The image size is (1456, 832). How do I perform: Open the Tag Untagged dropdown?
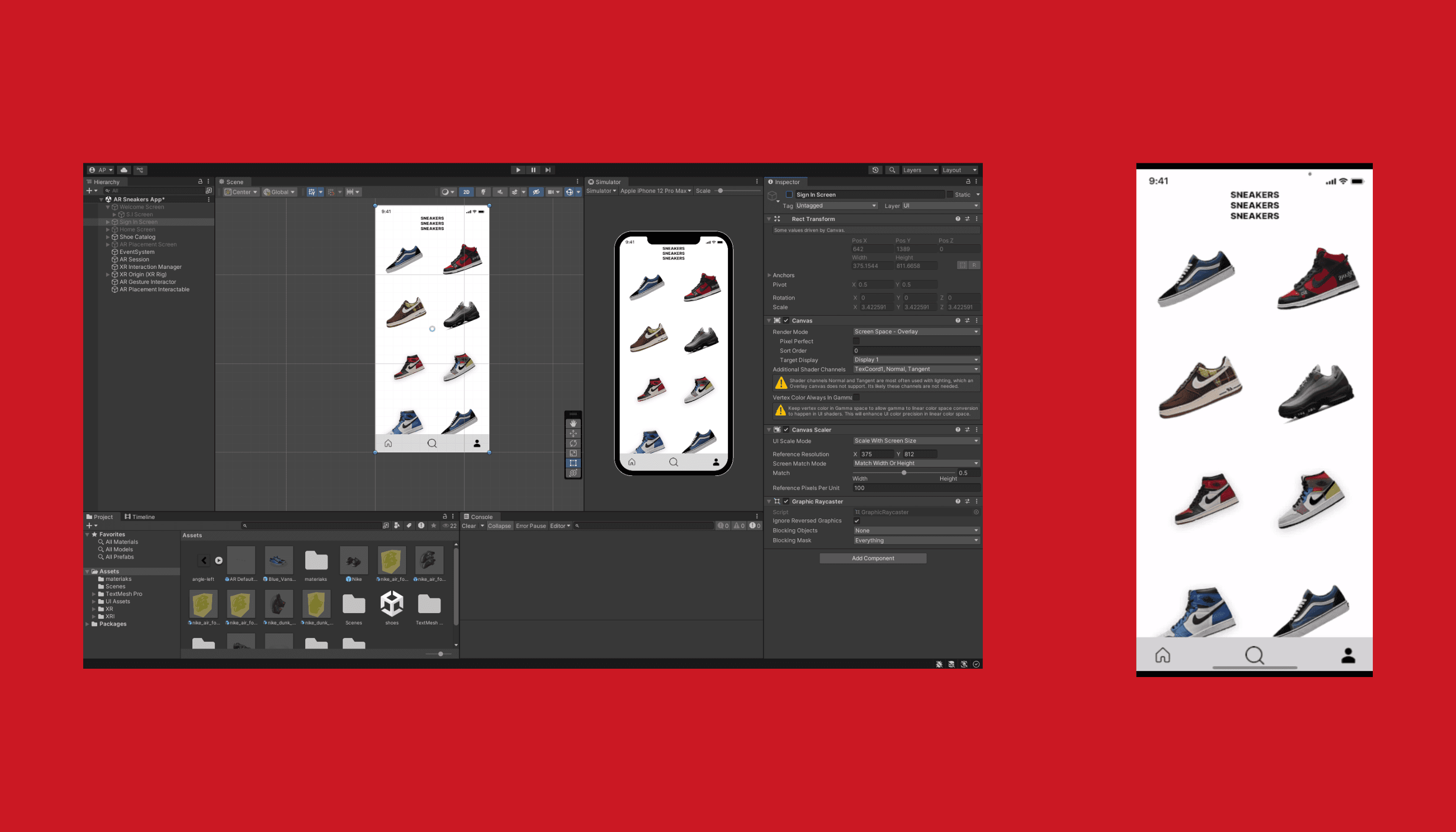pos(836,206)
